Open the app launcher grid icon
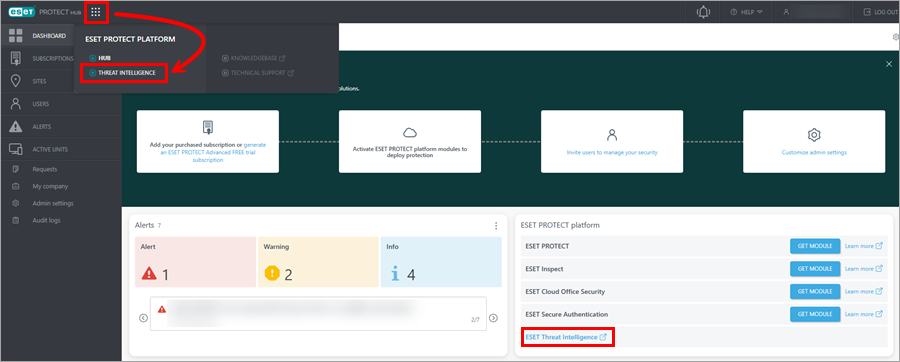The height and width of the screenshot is (362, 900). click(x=96, y=11)
